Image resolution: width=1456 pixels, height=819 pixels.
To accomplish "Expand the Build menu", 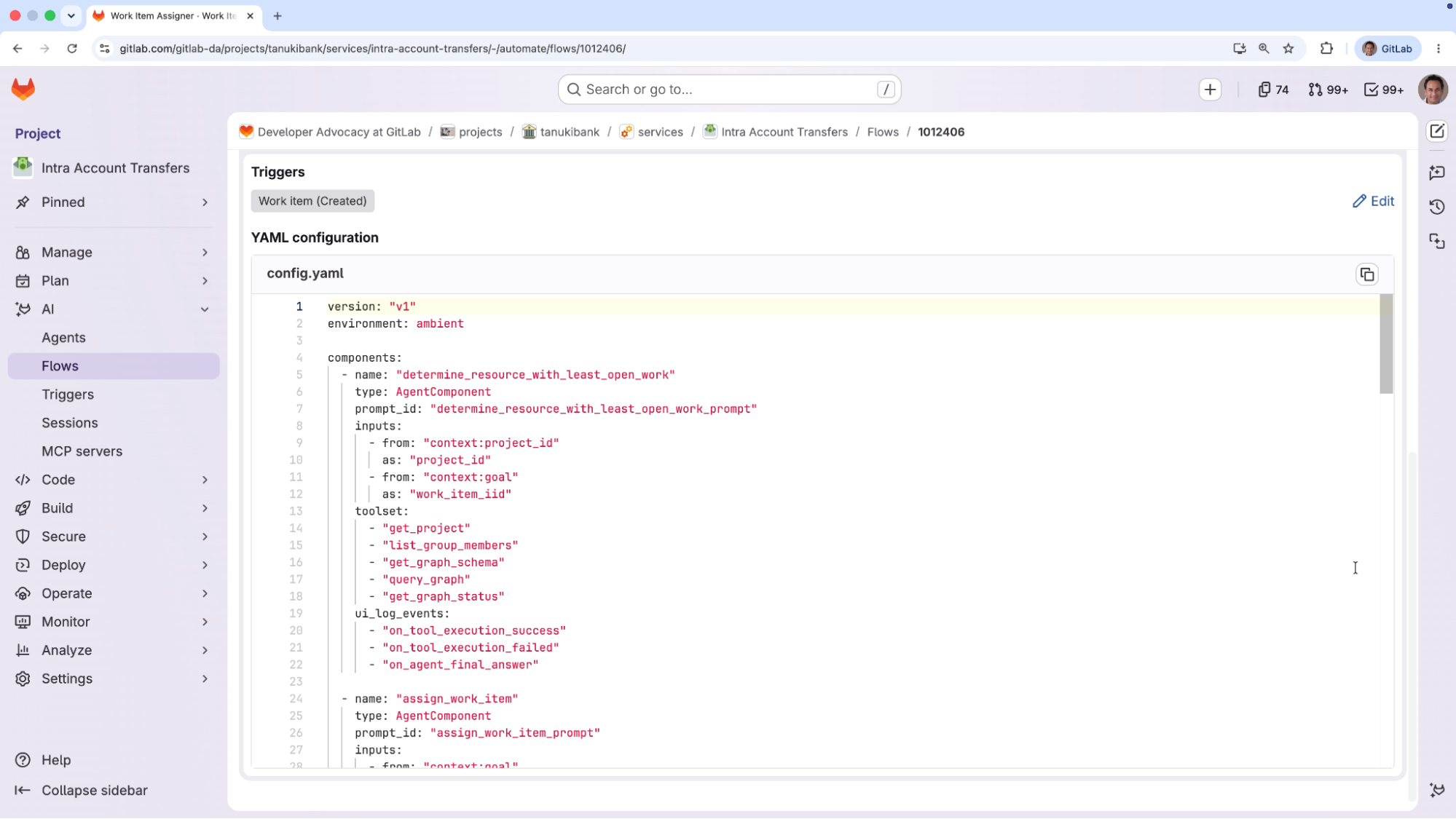I will pos(113,508).
